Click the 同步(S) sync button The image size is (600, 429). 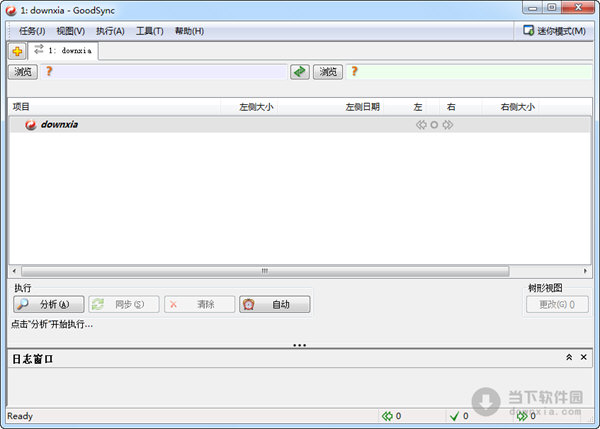[x=124, y=304]
